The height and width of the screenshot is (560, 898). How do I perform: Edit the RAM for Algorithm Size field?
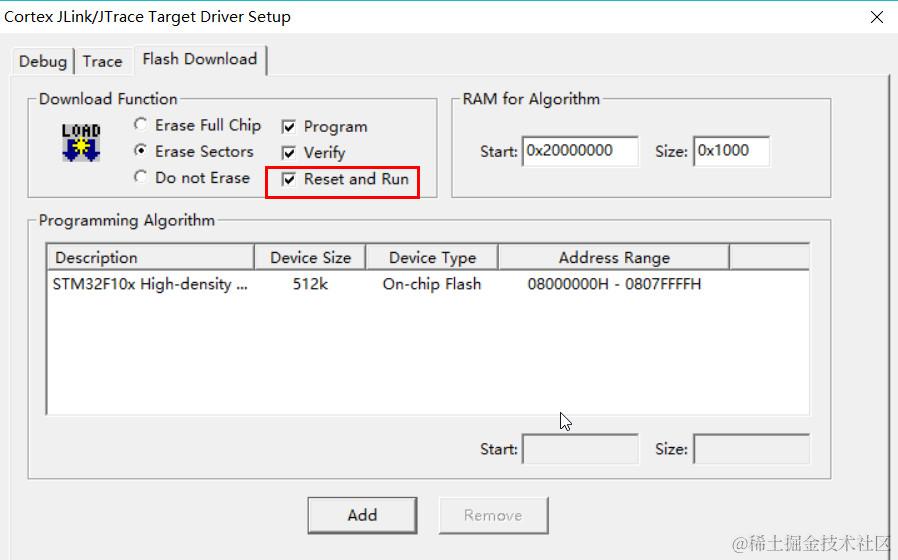[x=731, y=151]
